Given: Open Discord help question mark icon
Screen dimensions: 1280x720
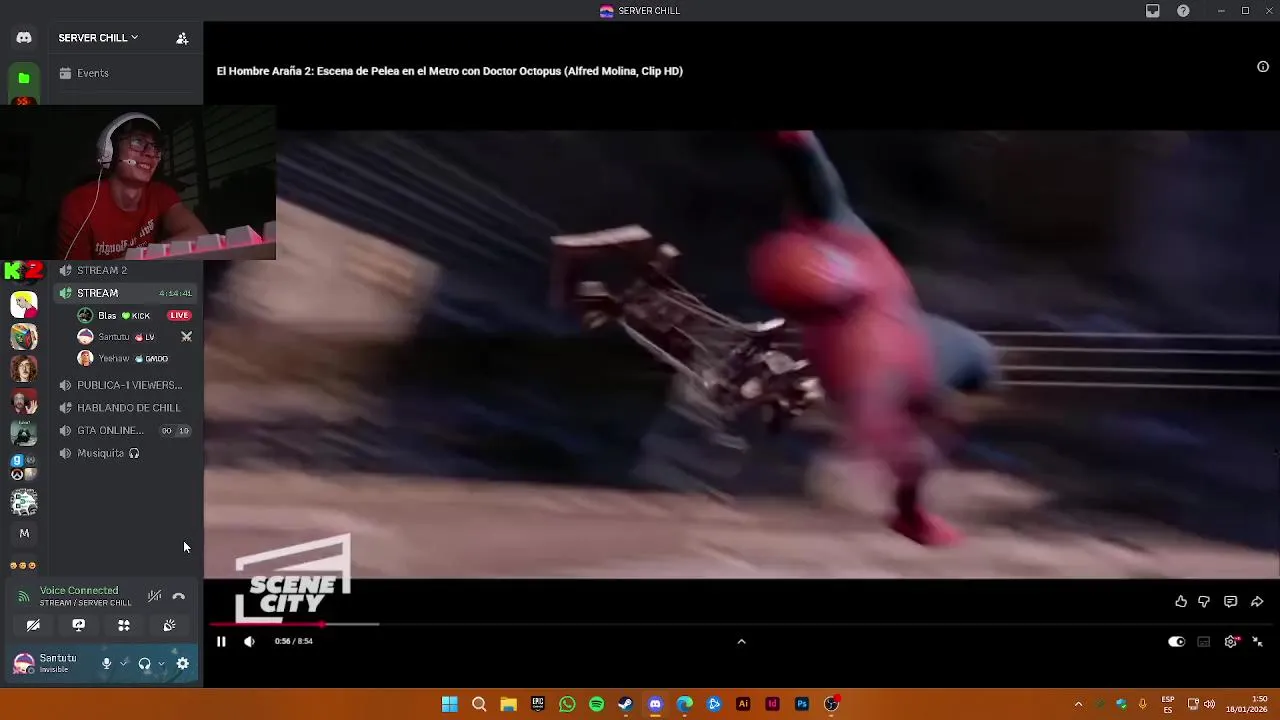Looking at the screenshot, I should (1183, 11).
